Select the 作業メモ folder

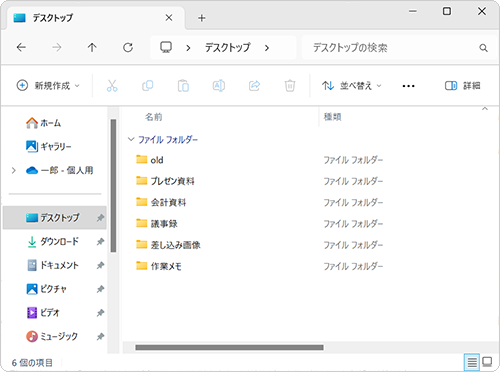click(x=159, y=266)
